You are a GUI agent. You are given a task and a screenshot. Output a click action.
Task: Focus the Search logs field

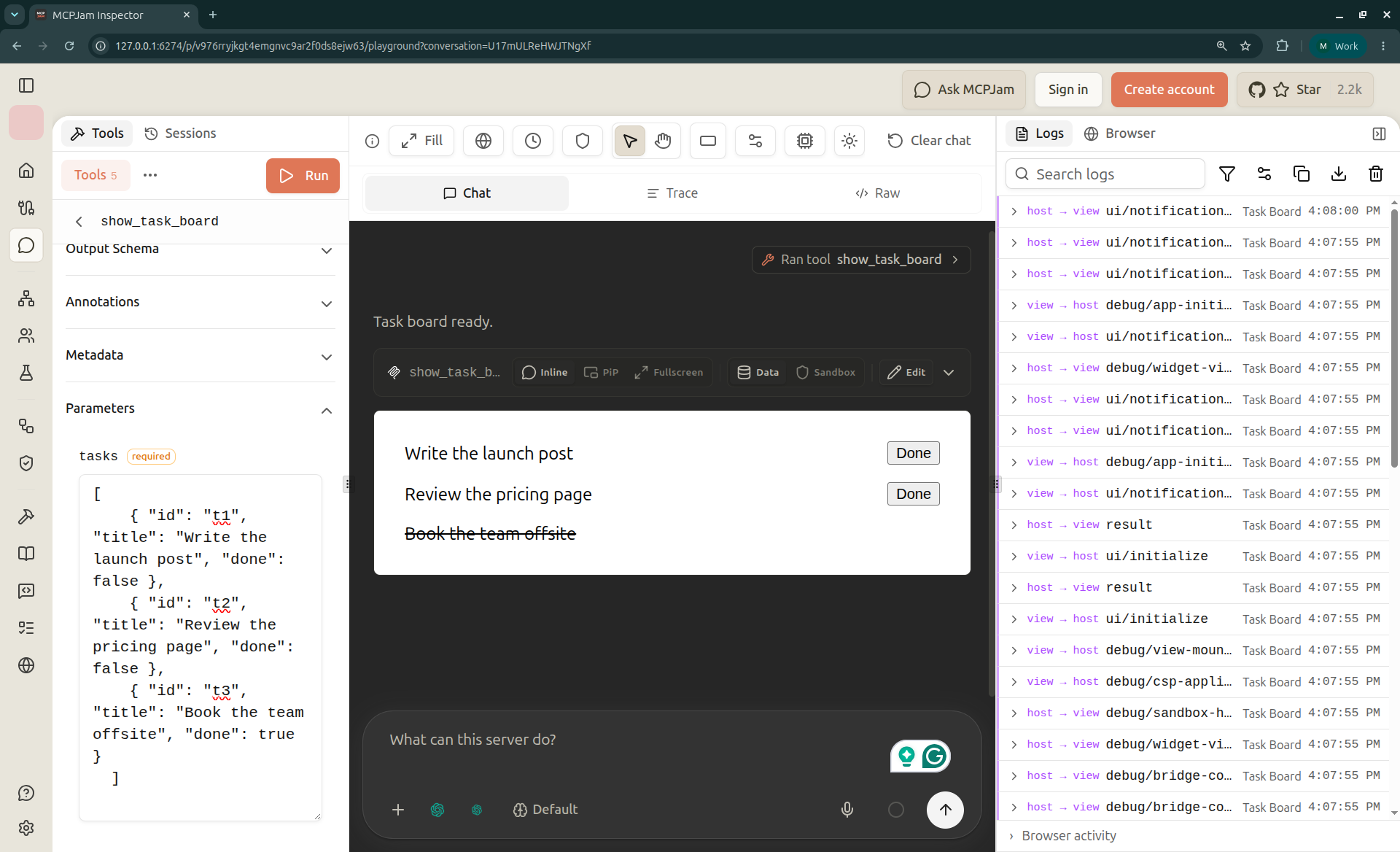(1105, 174)
